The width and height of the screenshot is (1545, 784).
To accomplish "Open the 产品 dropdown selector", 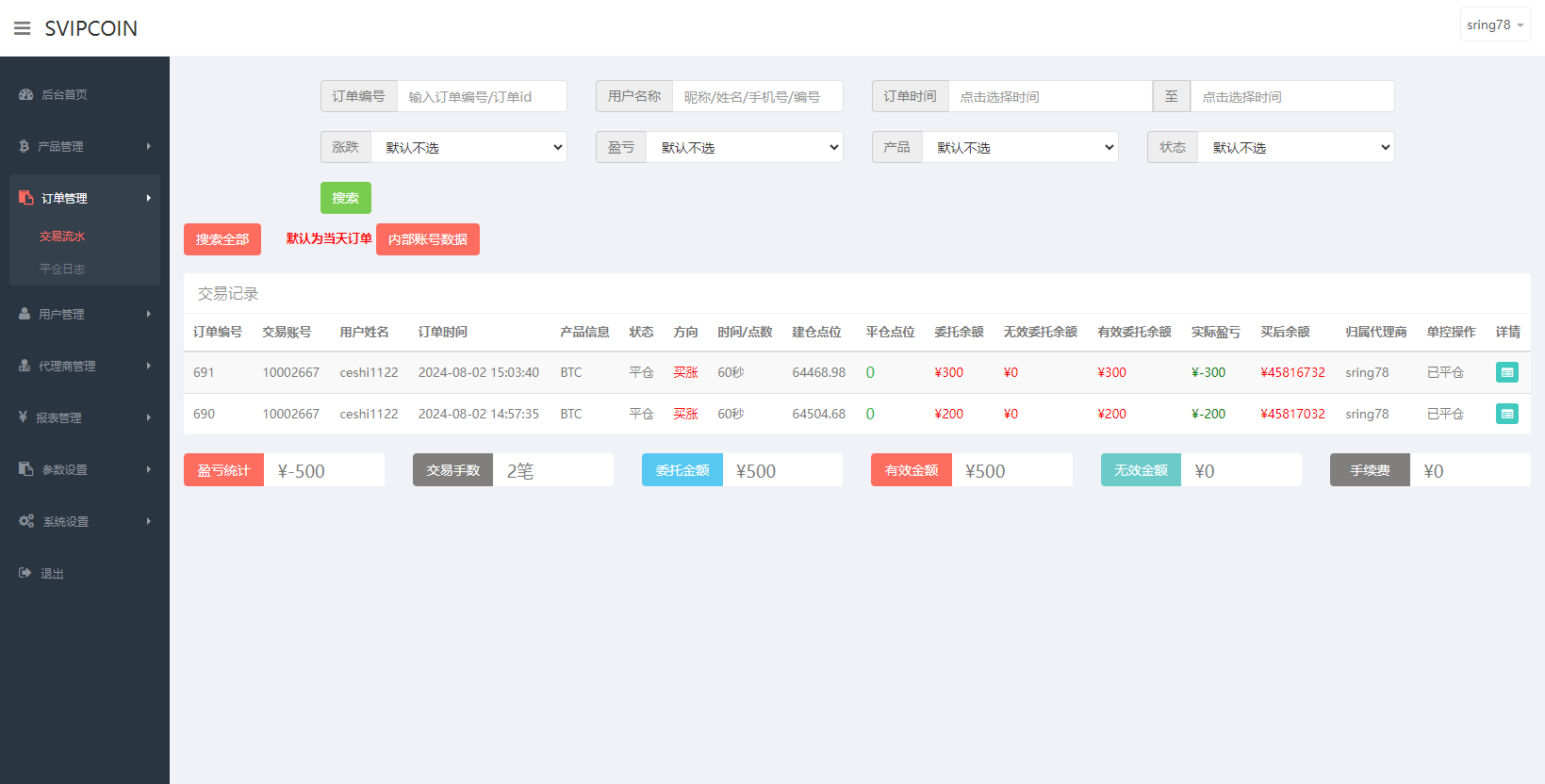I will pyautogui.click(x=1020, y=147).
